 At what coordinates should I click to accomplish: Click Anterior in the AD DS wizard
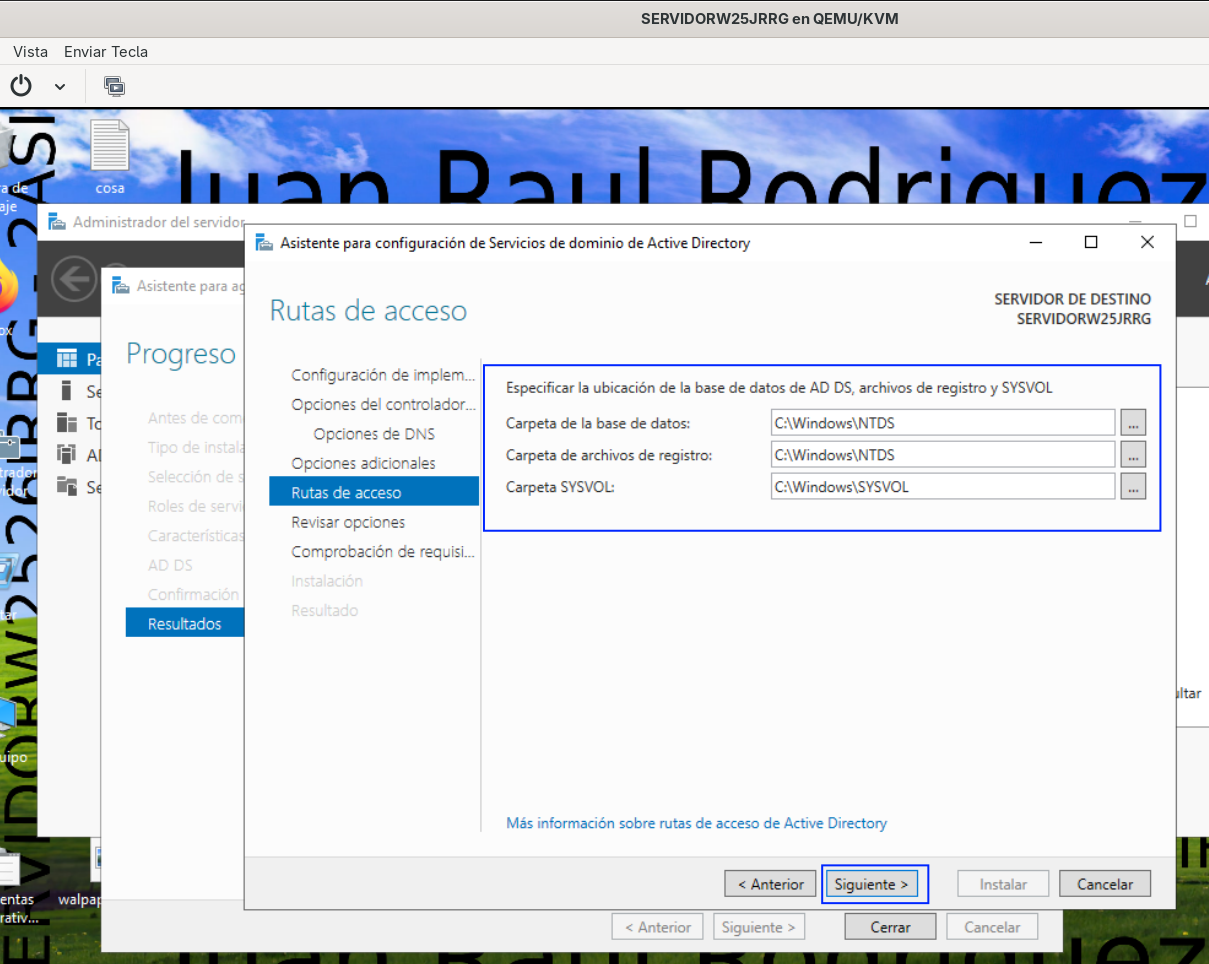[770, 884]
